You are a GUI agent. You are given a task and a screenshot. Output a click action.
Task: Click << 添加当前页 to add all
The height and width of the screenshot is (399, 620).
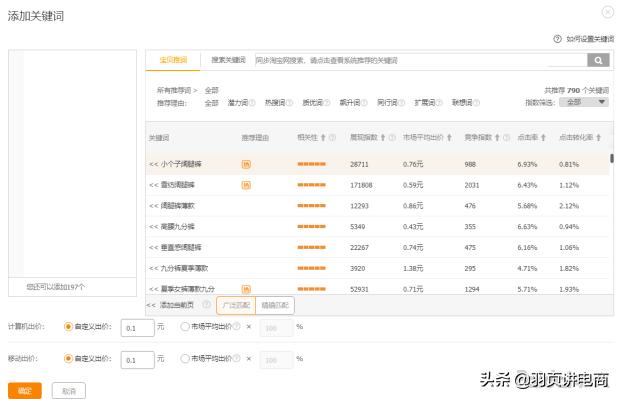pyautogui.click(x=170, y=305)
